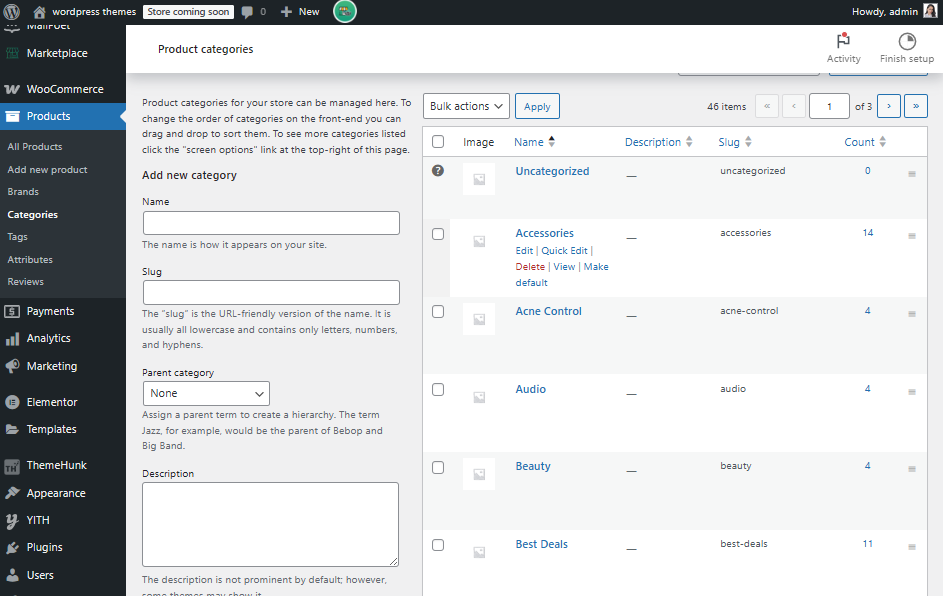943x596 pixels.
Task: Click the ThemeHunk sidebar icon
Action: click(x=12, y=465)
